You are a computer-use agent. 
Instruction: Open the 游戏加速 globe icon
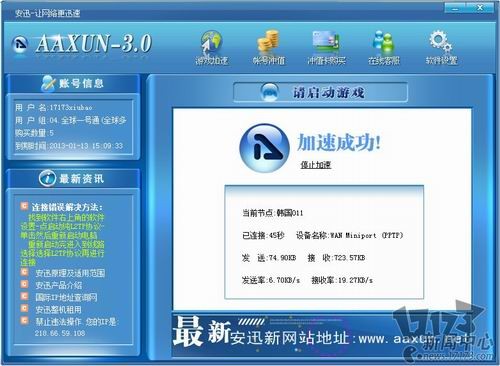pos(211,42)
